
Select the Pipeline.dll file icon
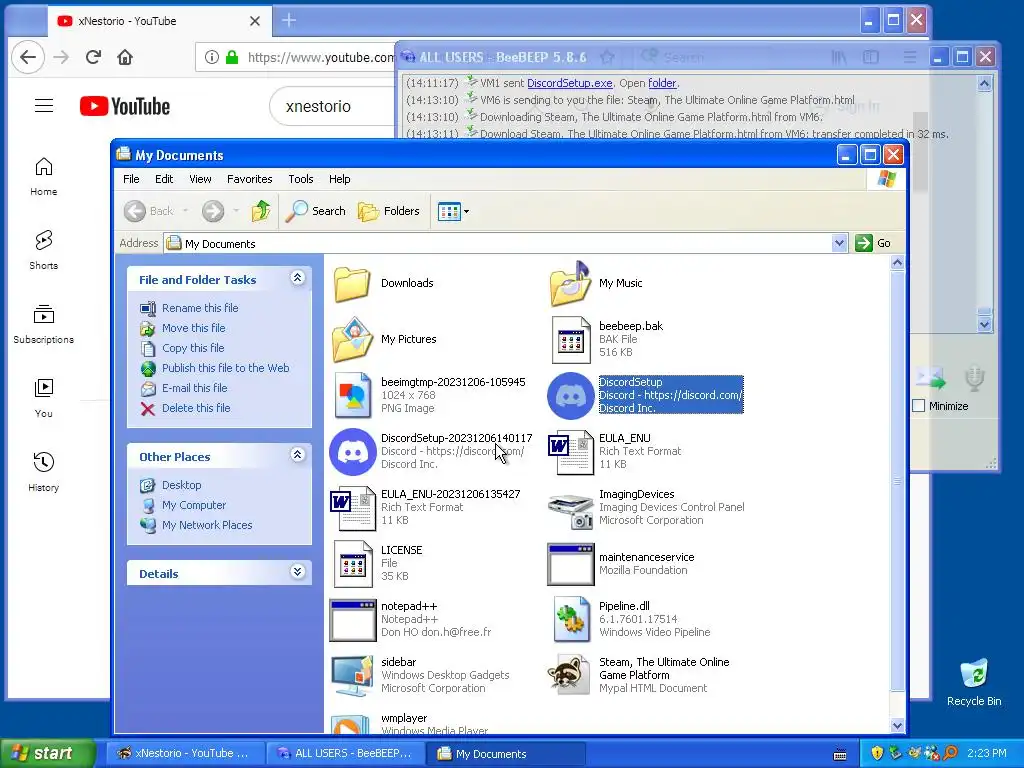tap(571, 620)
